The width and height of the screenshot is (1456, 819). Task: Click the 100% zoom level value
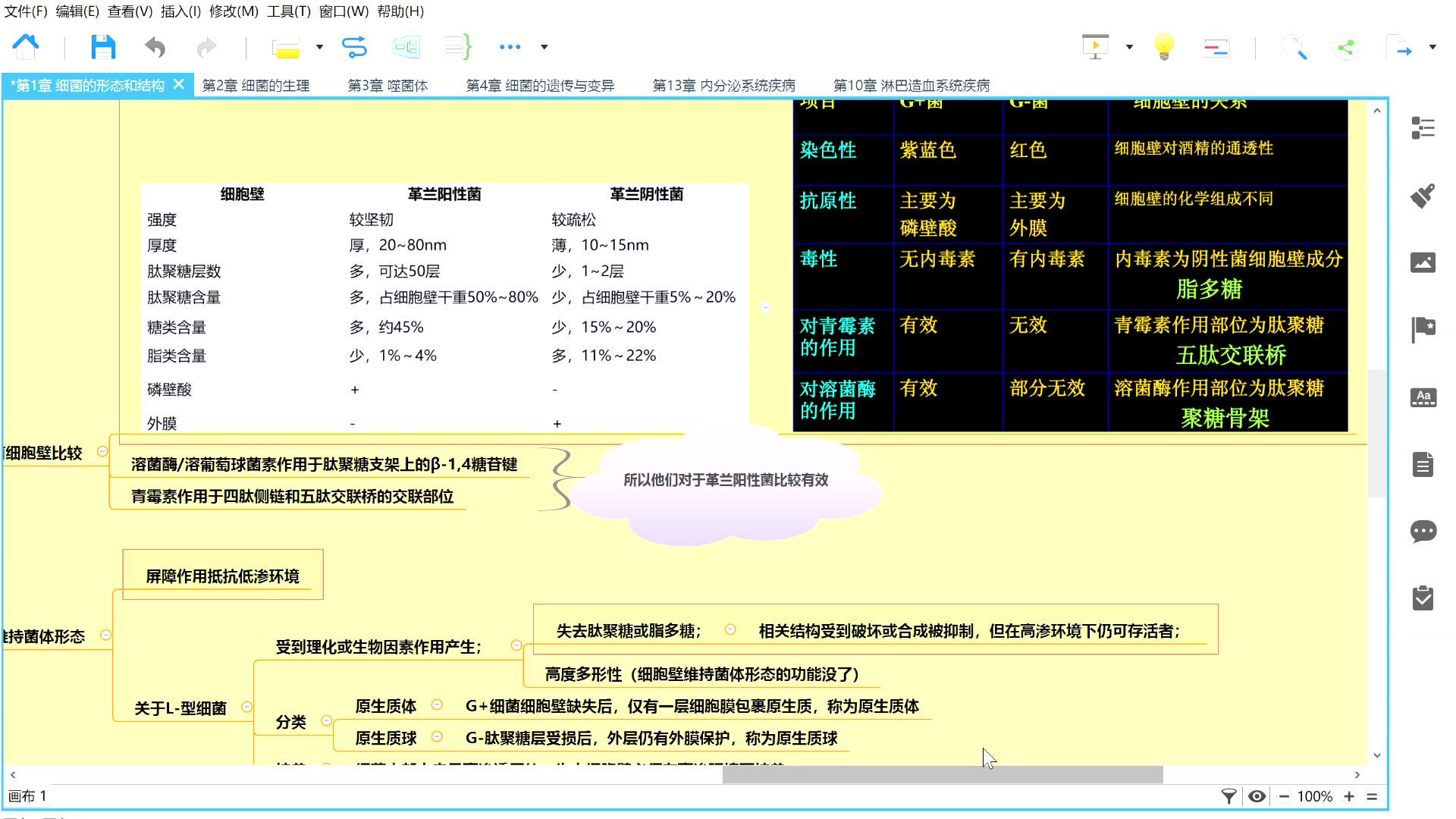(x=1315, y=796)
